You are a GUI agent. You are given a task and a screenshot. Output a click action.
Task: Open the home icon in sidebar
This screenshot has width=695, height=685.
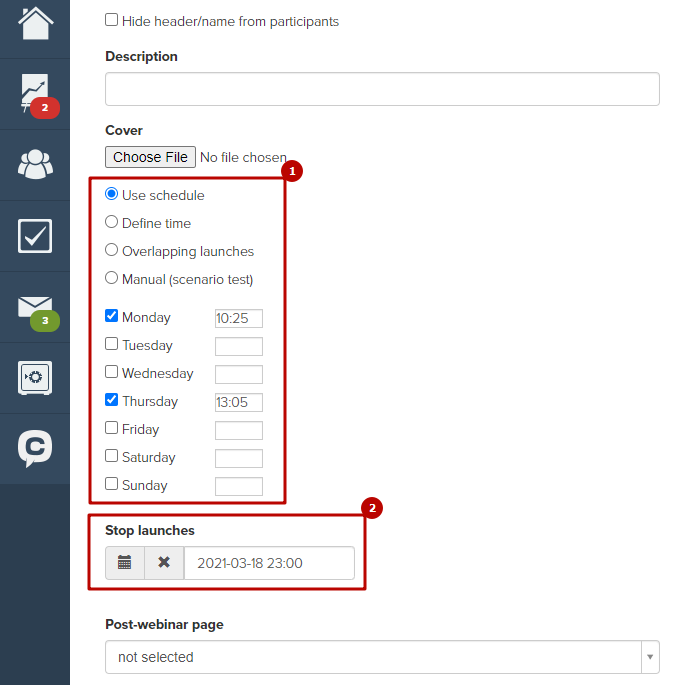pyautogui.click(x=35, y=23)
